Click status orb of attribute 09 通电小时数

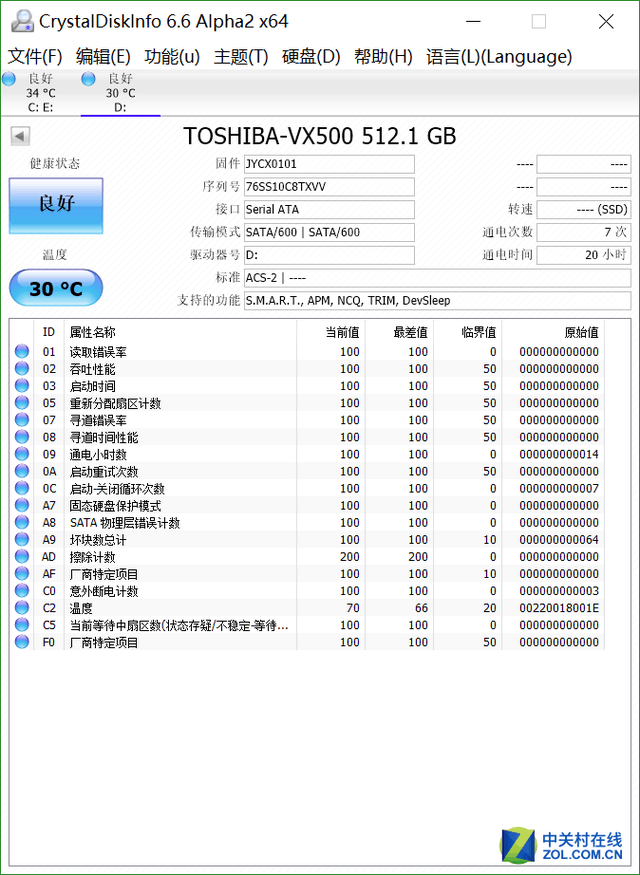[x=22, y=454]
